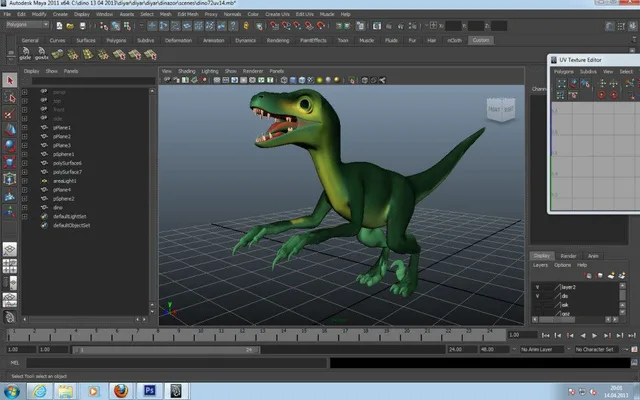Click the Windows Start button

tap(11, 391)
